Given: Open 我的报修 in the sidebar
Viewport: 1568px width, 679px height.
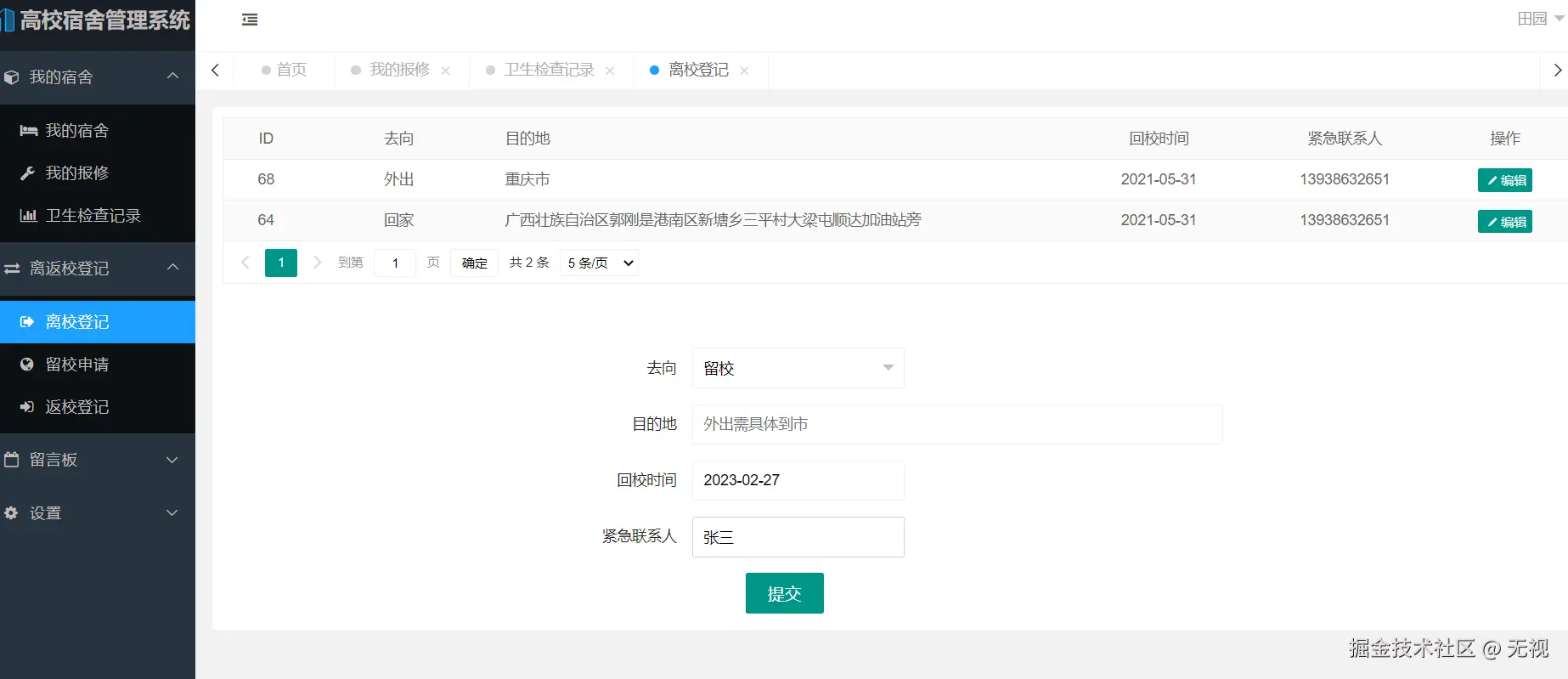Looking at the screenshot, I should click(x=98, y=173).
